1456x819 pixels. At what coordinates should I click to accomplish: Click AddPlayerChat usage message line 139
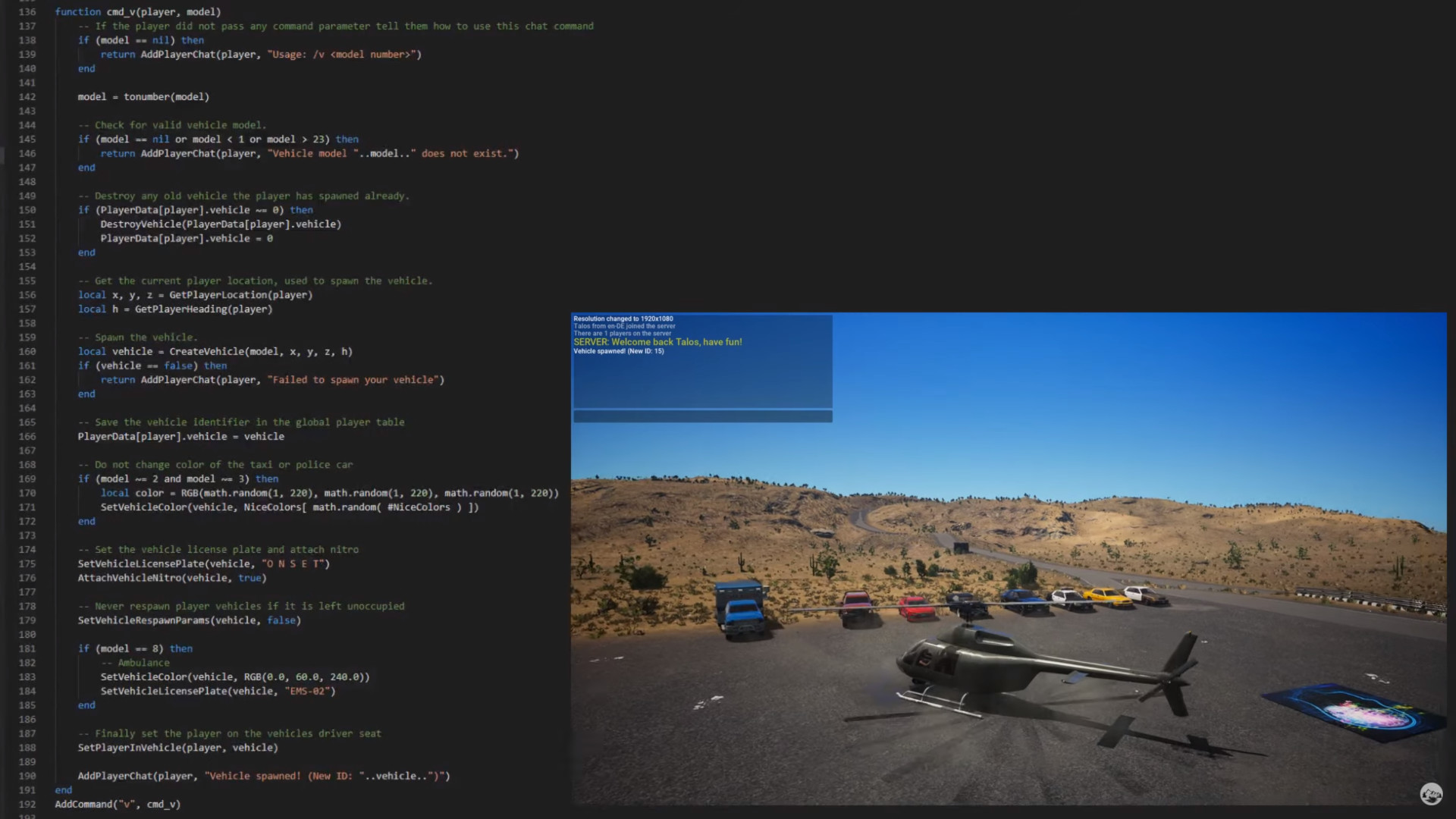(x=260, y=54)
